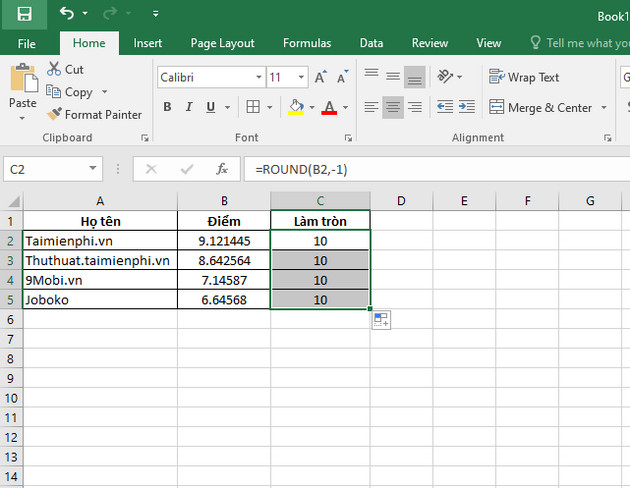The image size is (630, 488).
Task: Set Middle Align vertical alignment
Action: (x=393, y=76)
